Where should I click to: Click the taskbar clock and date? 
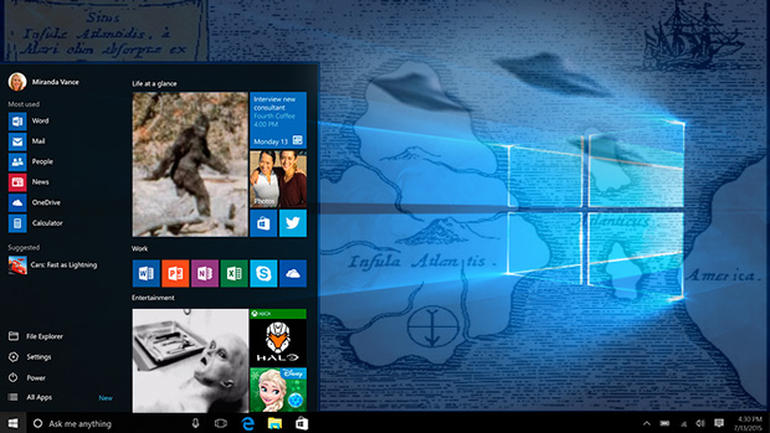pos(748,424)
